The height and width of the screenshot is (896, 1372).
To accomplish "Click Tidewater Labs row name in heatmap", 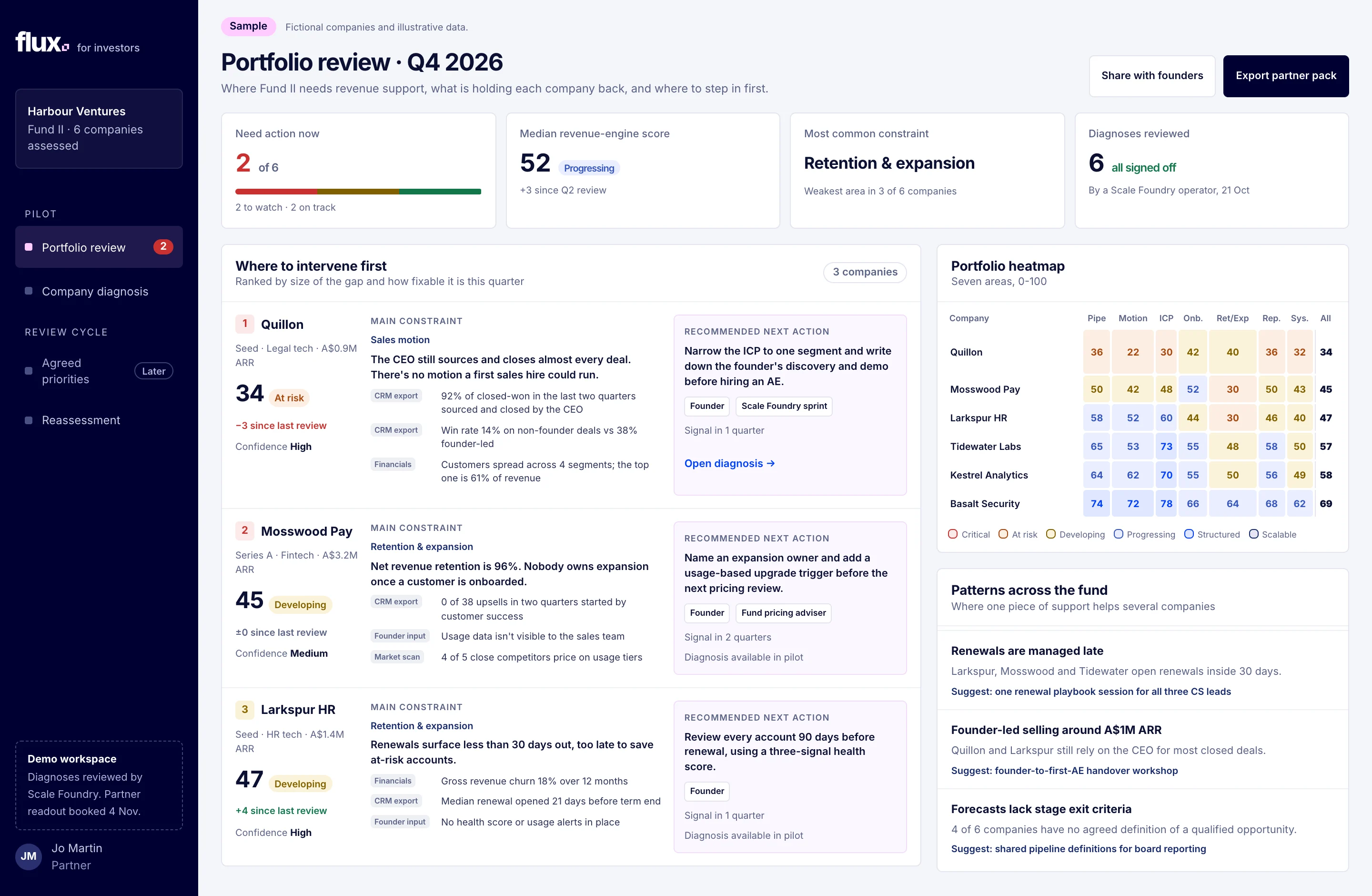I will coord(985,446).
